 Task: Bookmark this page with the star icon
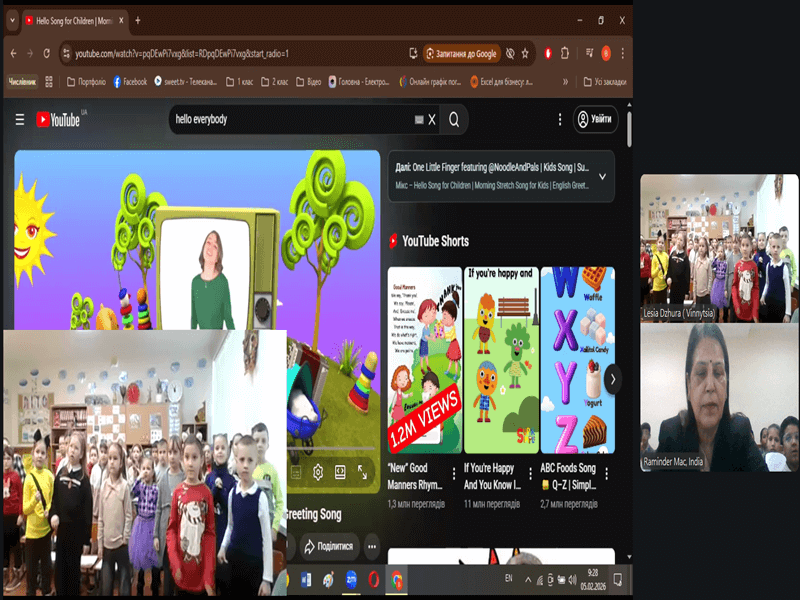pyautogui.click(x=525, y=53)
